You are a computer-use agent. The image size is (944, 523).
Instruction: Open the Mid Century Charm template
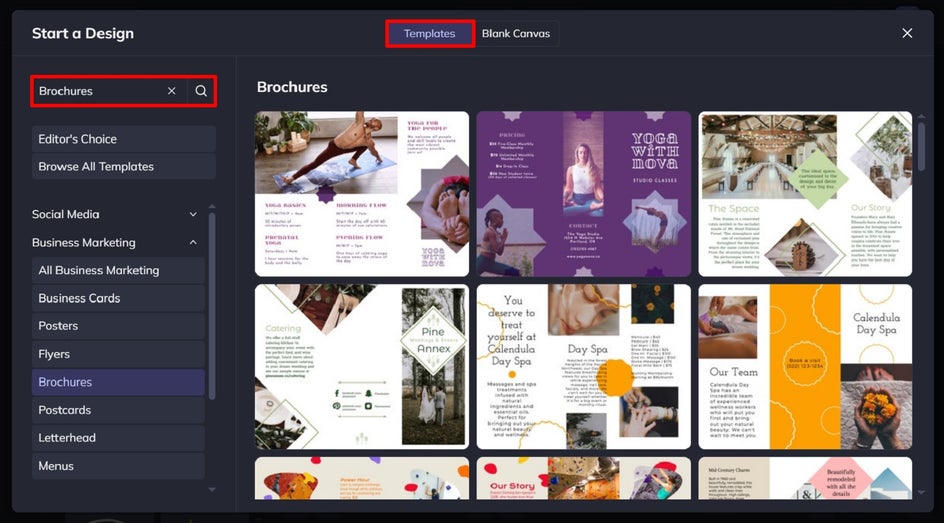[805, 478]
